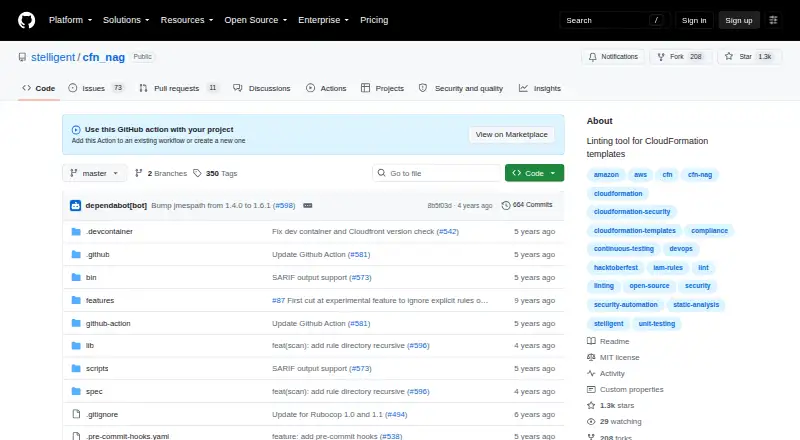Open the Discussions tab
This screenshot has height=440, width=800.
(262, 88)
